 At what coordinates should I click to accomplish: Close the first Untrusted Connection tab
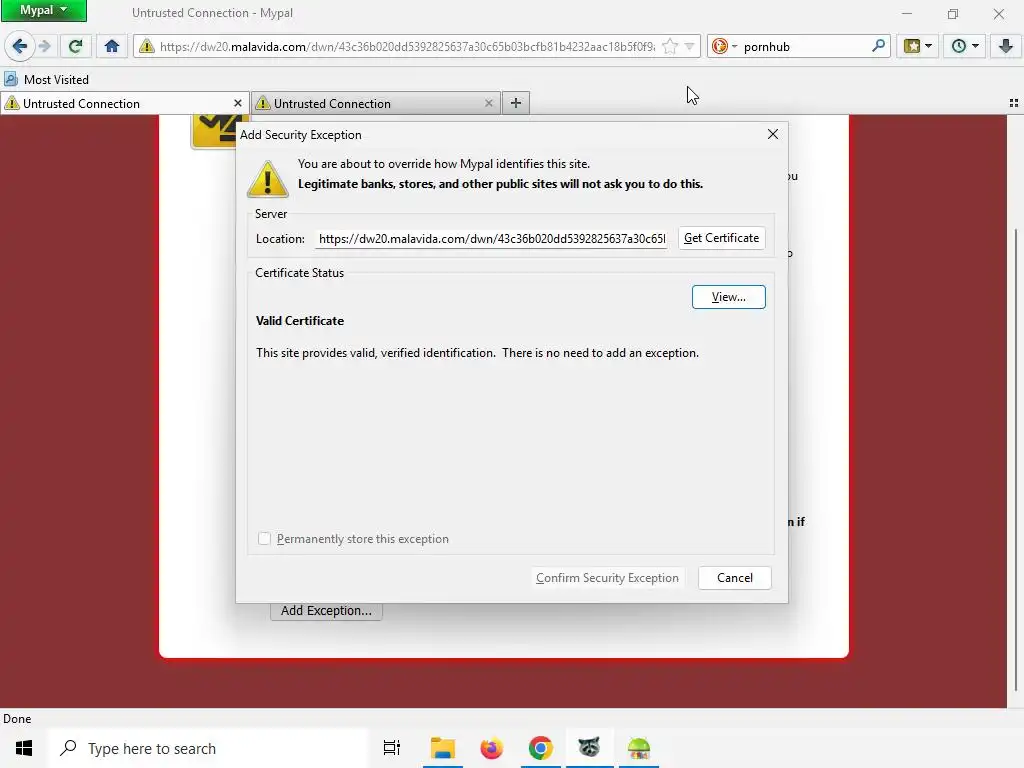pos(238,103)
